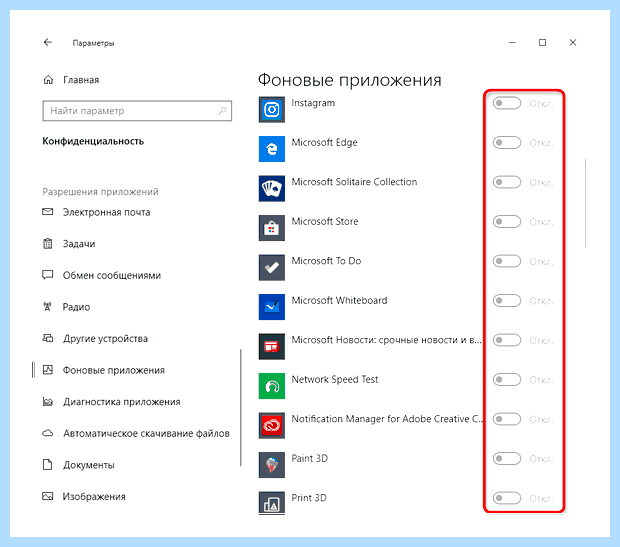Select Изображения in sidebar

tap(94, 496)
